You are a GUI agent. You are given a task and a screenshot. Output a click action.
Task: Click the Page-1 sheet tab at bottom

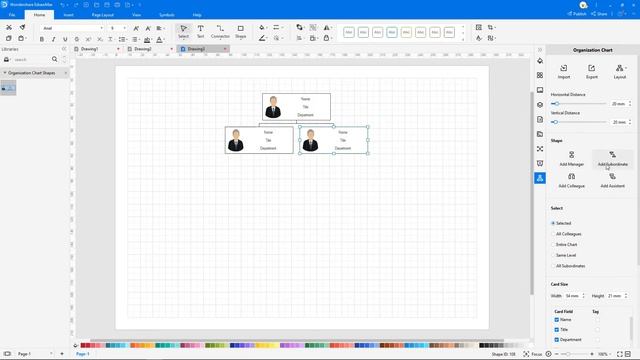83,354
